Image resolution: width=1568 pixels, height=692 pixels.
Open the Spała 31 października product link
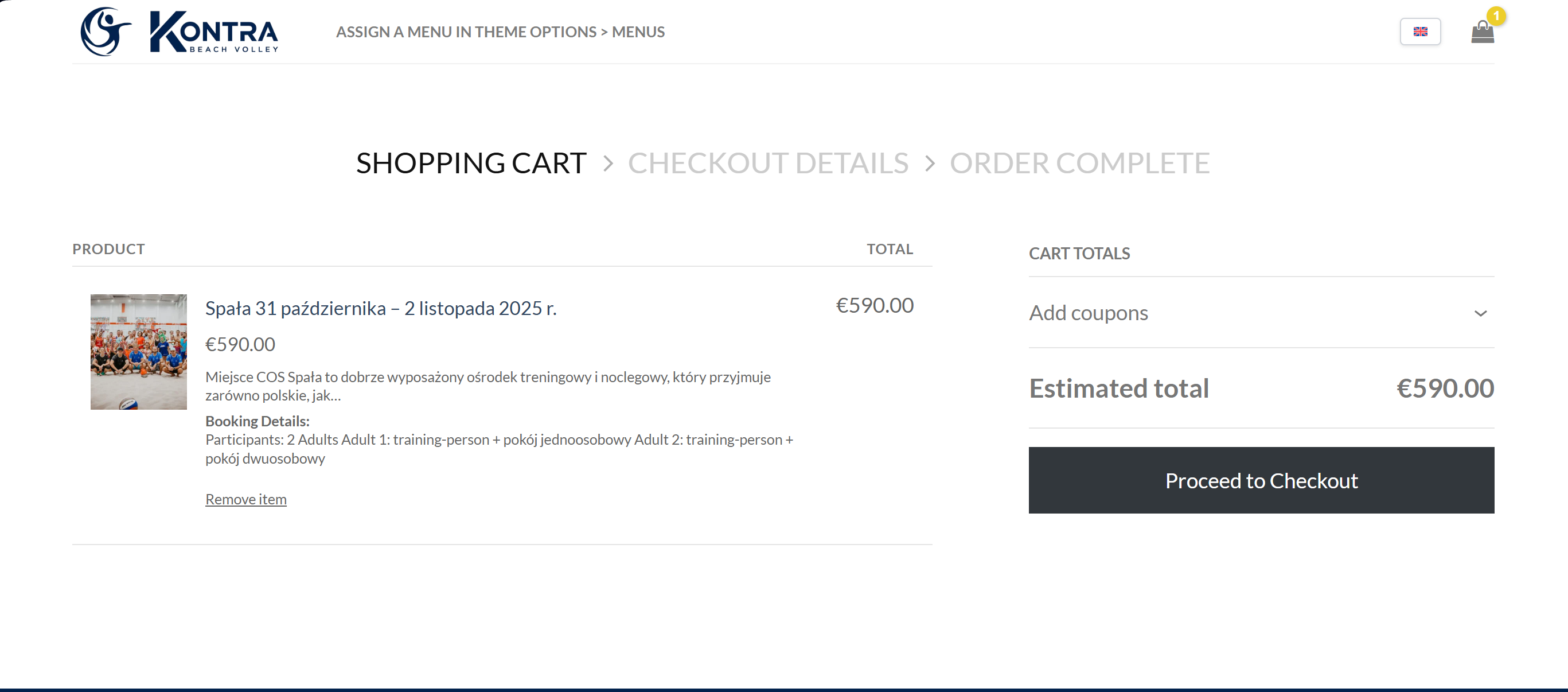coord(380,308)
